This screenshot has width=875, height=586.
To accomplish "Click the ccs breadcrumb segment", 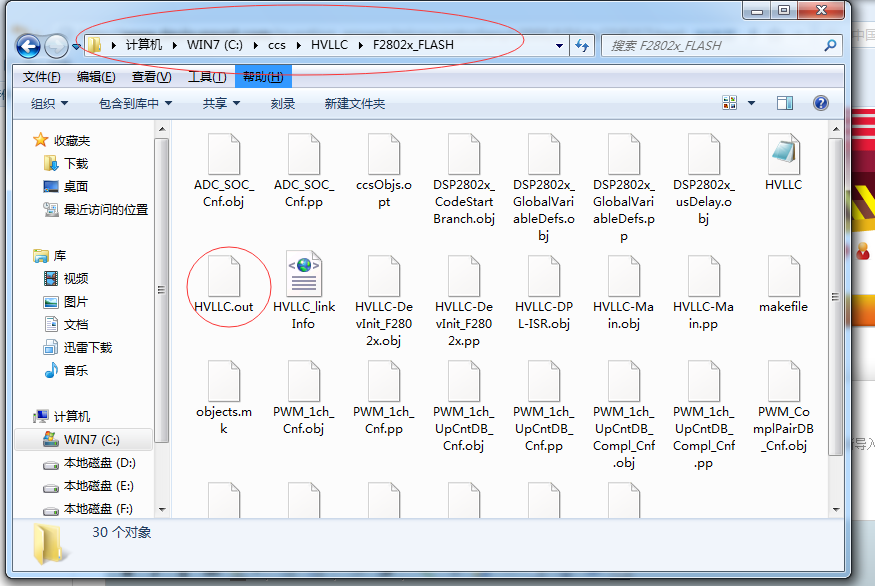I will click(x=277, y=45).
